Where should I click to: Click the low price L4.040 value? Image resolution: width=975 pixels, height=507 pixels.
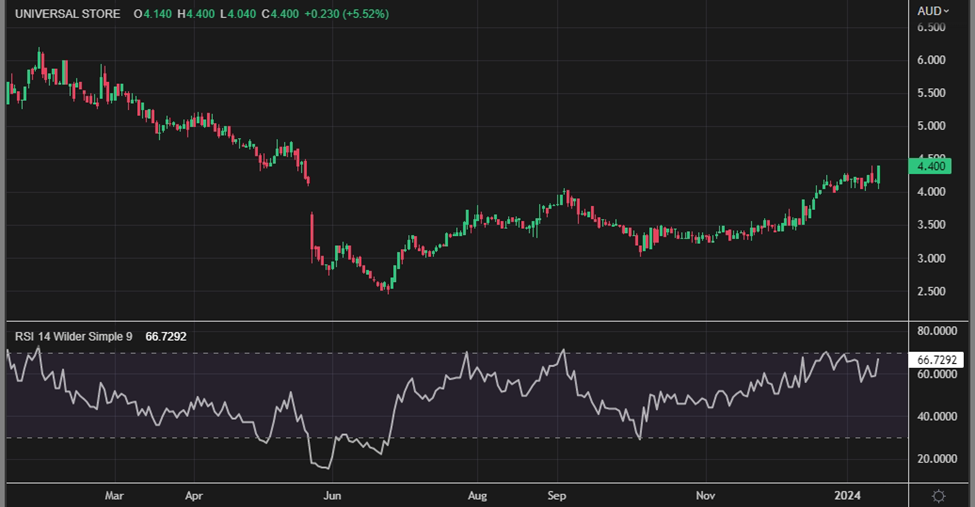[238, 14]
